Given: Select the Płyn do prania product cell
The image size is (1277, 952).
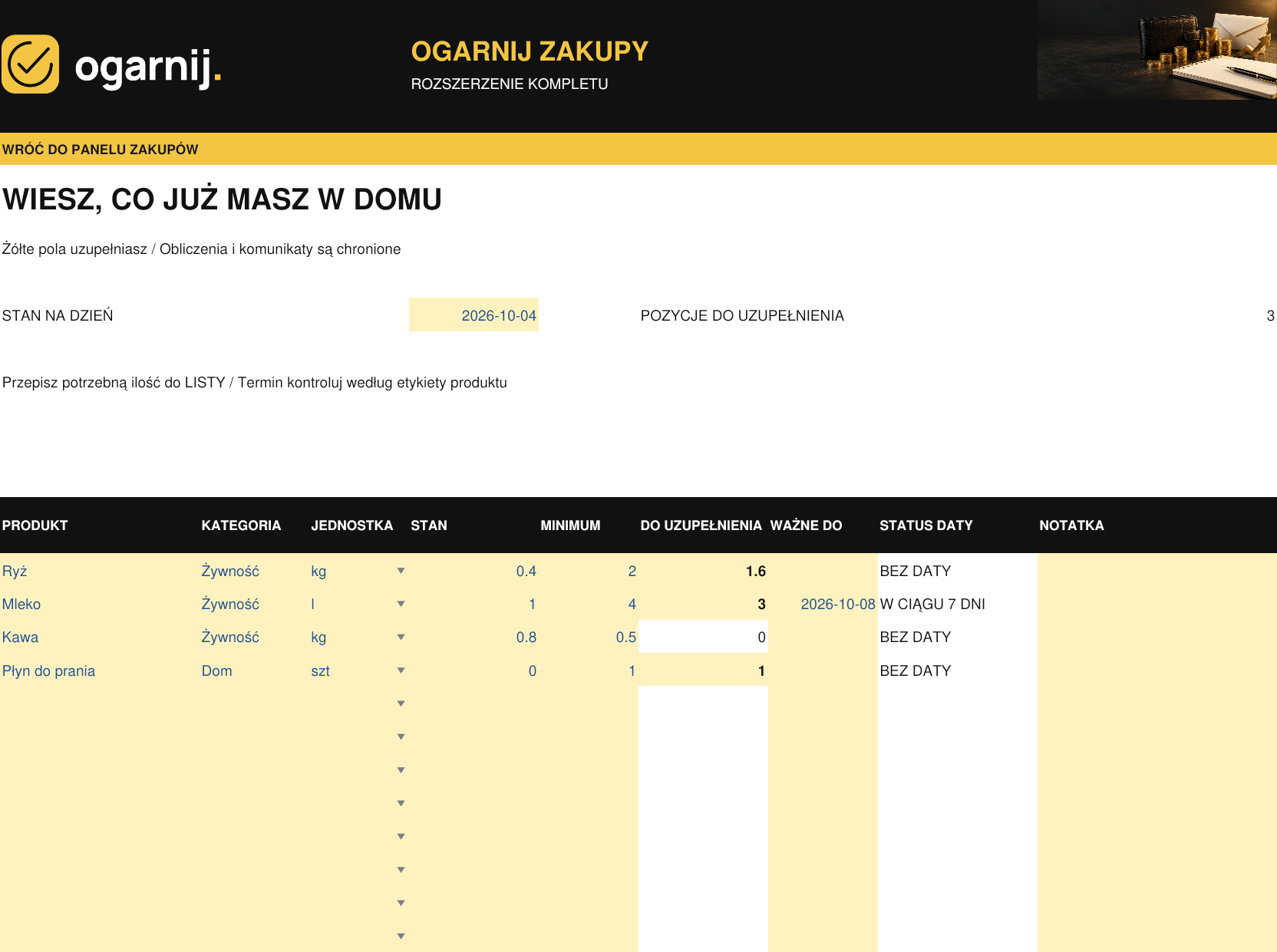Looking at the screenshot, I should 100,670.
